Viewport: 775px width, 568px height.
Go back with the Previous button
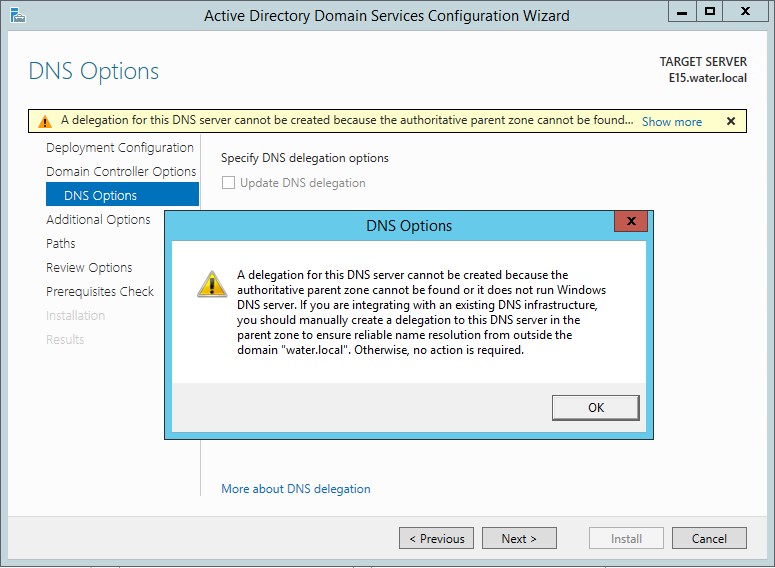[x=436, y=538]
